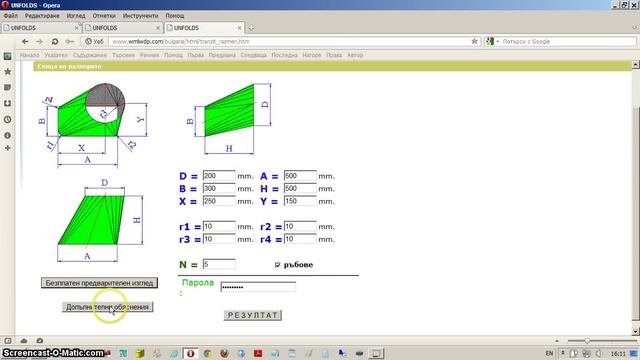Open Bookmarks panel star in sidebar
Image resolution: width=640 pixels, height=360 pixels.
(7, 72)
